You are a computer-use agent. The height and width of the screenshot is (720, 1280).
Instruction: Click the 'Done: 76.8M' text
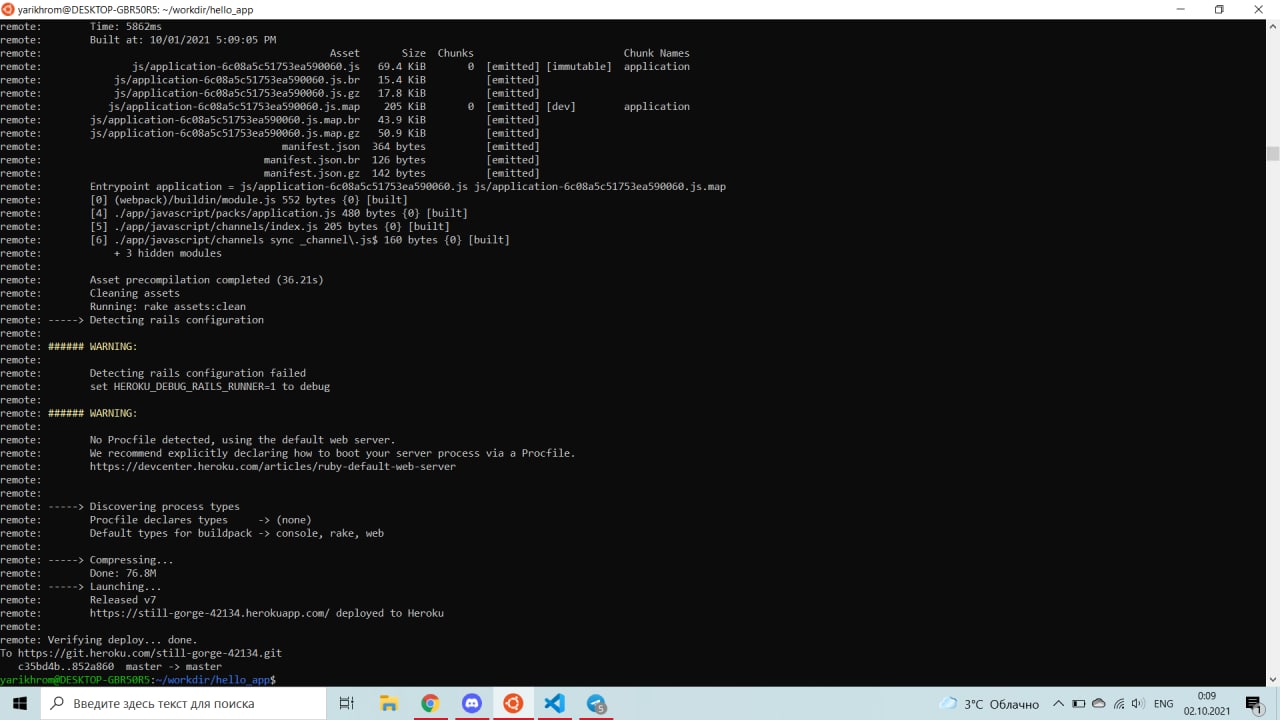(123, 573)
